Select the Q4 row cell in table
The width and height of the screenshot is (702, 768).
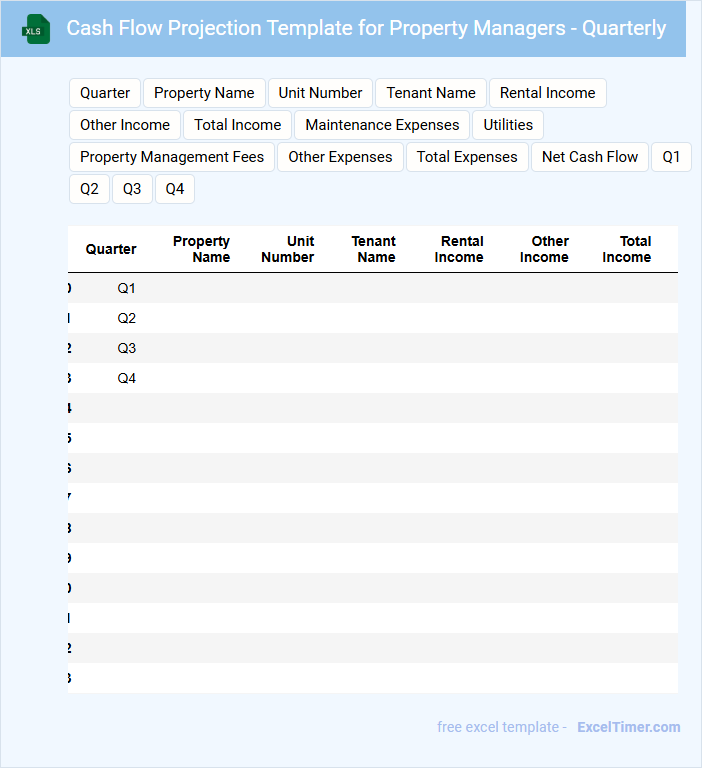tap(126, 378)
